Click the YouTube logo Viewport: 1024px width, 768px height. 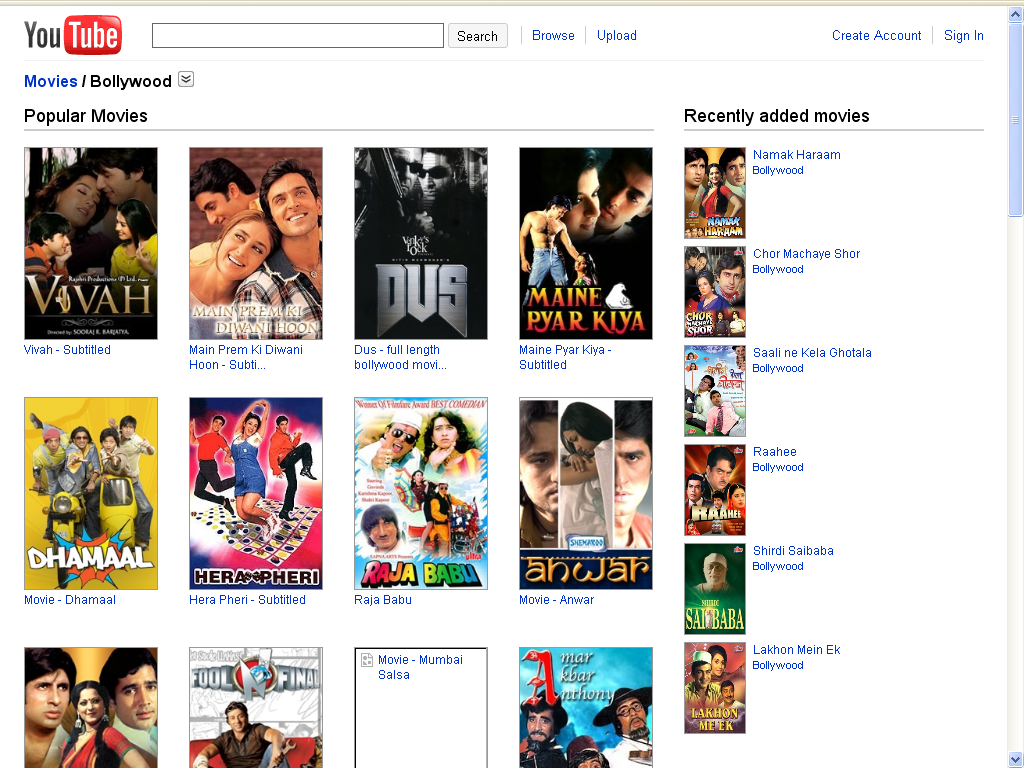[72, 35]
